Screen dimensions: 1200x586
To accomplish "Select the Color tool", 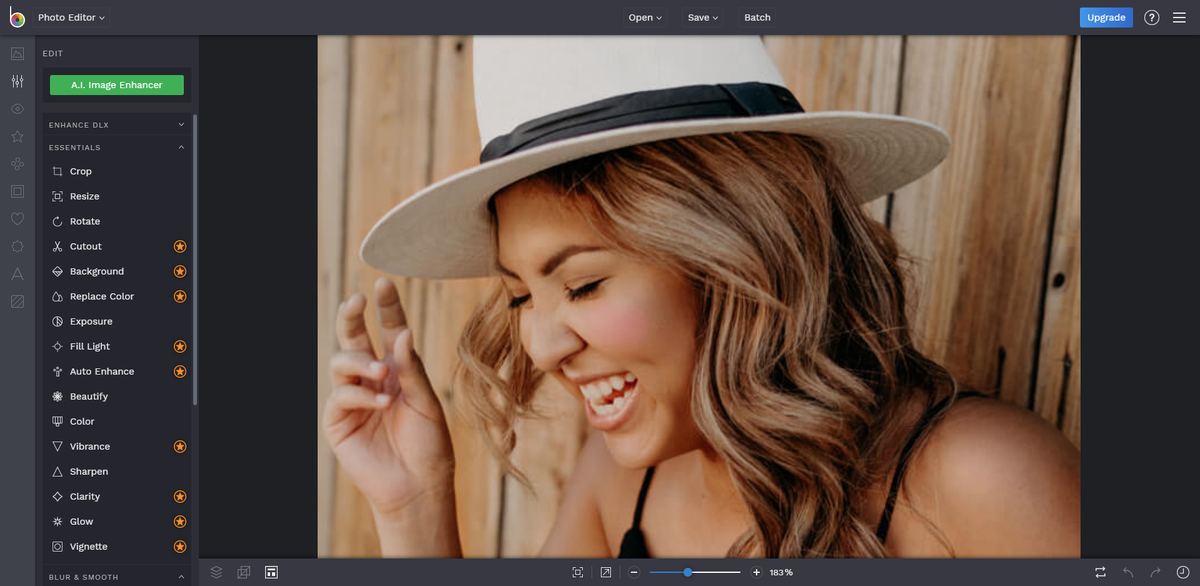I will pos(117,421).
